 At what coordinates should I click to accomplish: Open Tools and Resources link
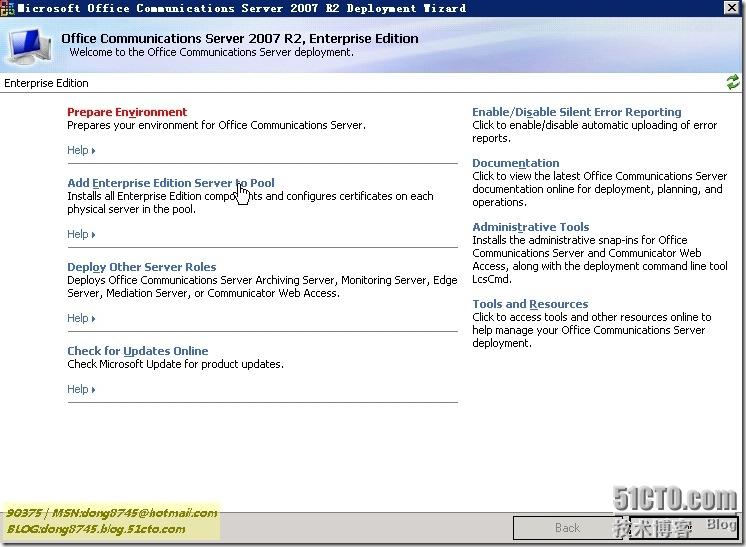(530, 303)
